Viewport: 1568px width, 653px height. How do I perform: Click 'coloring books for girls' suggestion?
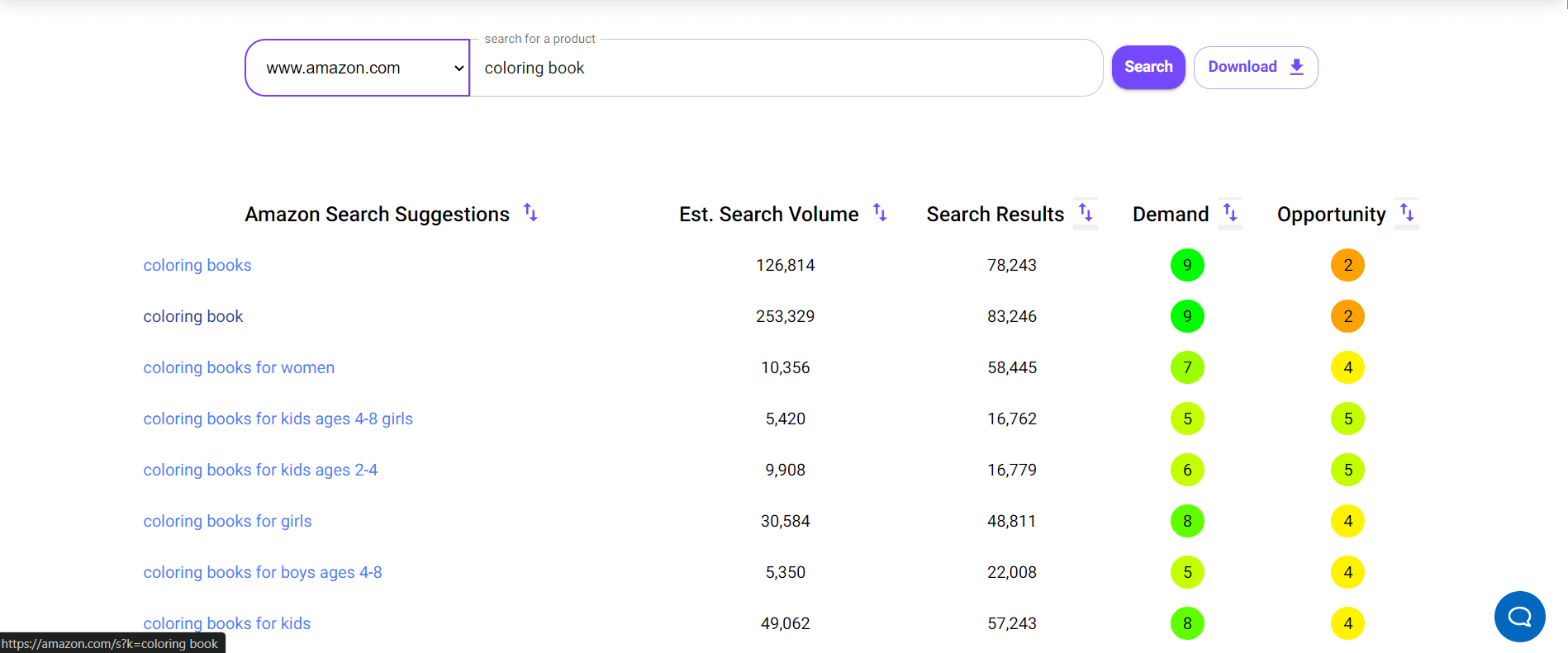tap(227, 521)
